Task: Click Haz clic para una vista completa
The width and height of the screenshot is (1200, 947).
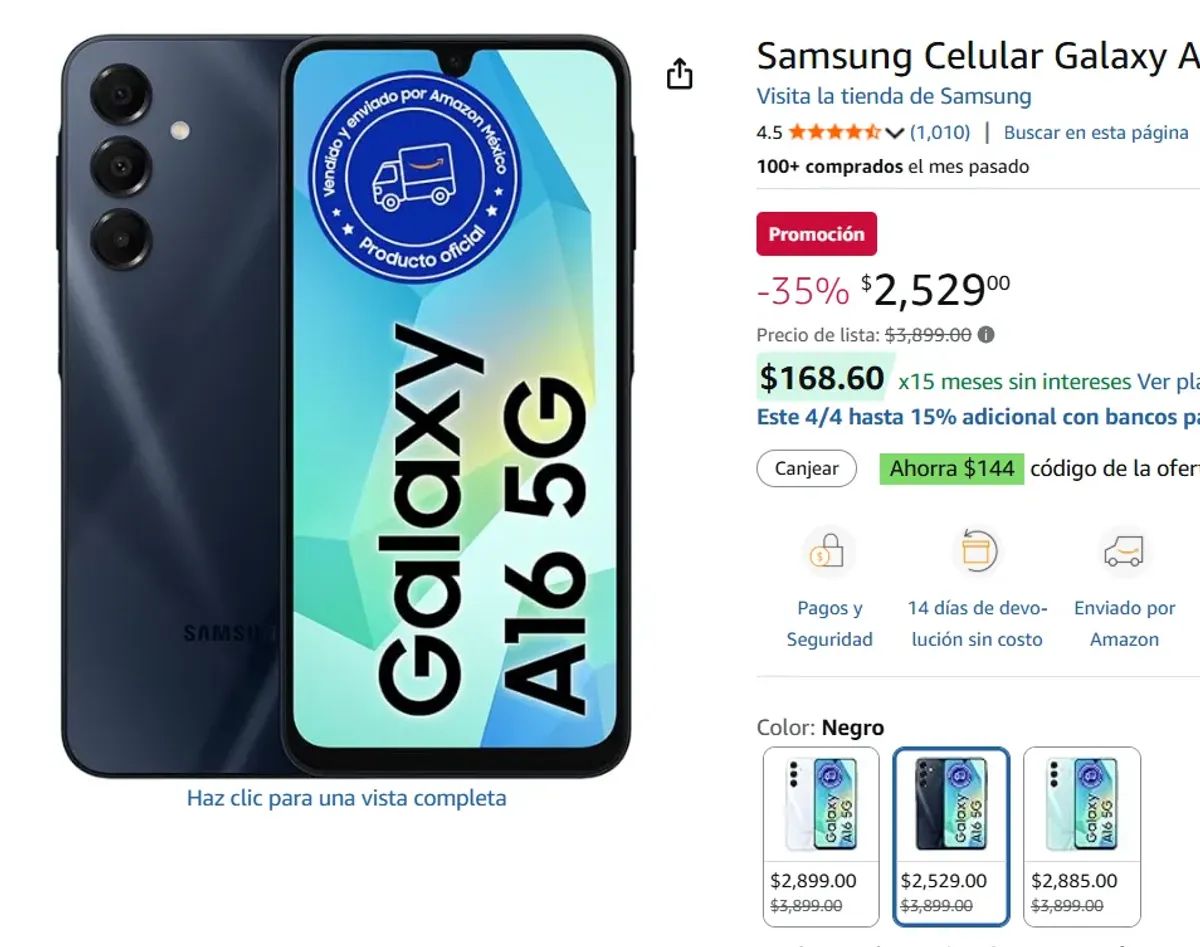Action: (346, 798)
